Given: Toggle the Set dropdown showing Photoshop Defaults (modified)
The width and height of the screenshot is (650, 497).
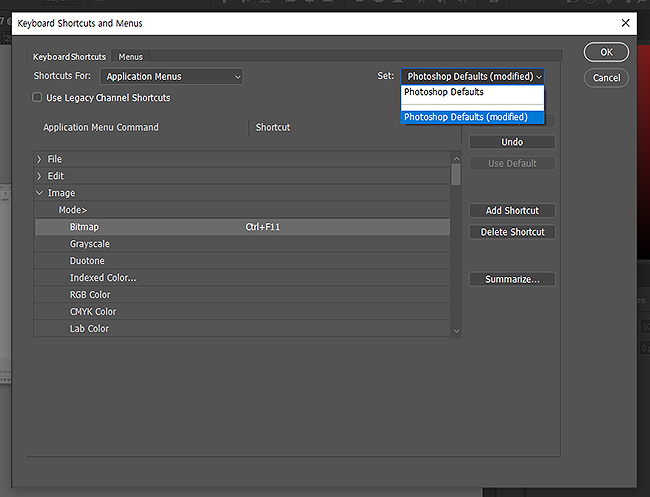Looking at the screenshot, I should coord(473,77).
